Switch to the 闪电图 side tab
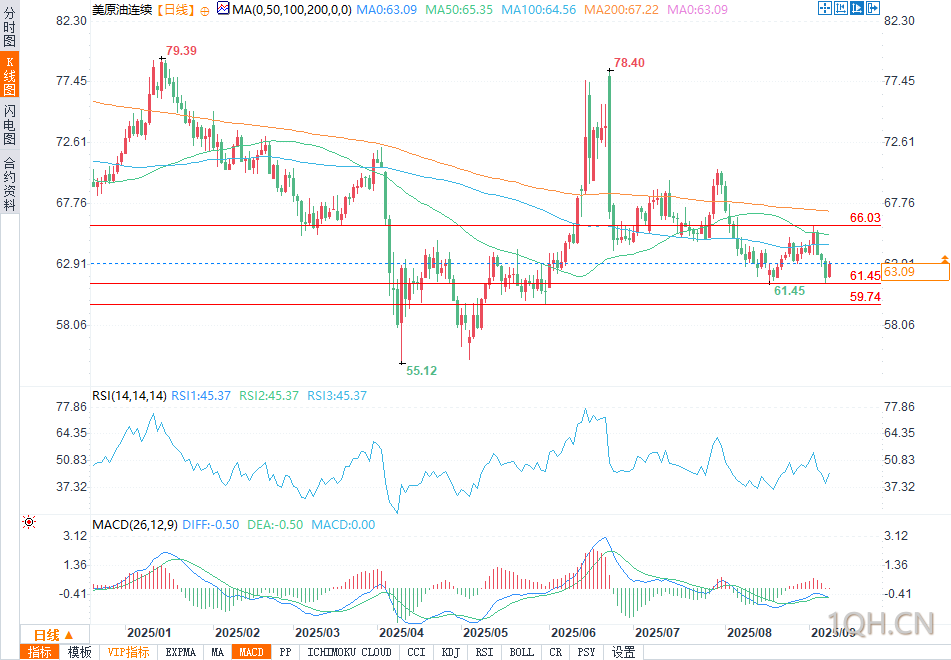Viewport: 951px width, 660px height. [x=9, y=125]
